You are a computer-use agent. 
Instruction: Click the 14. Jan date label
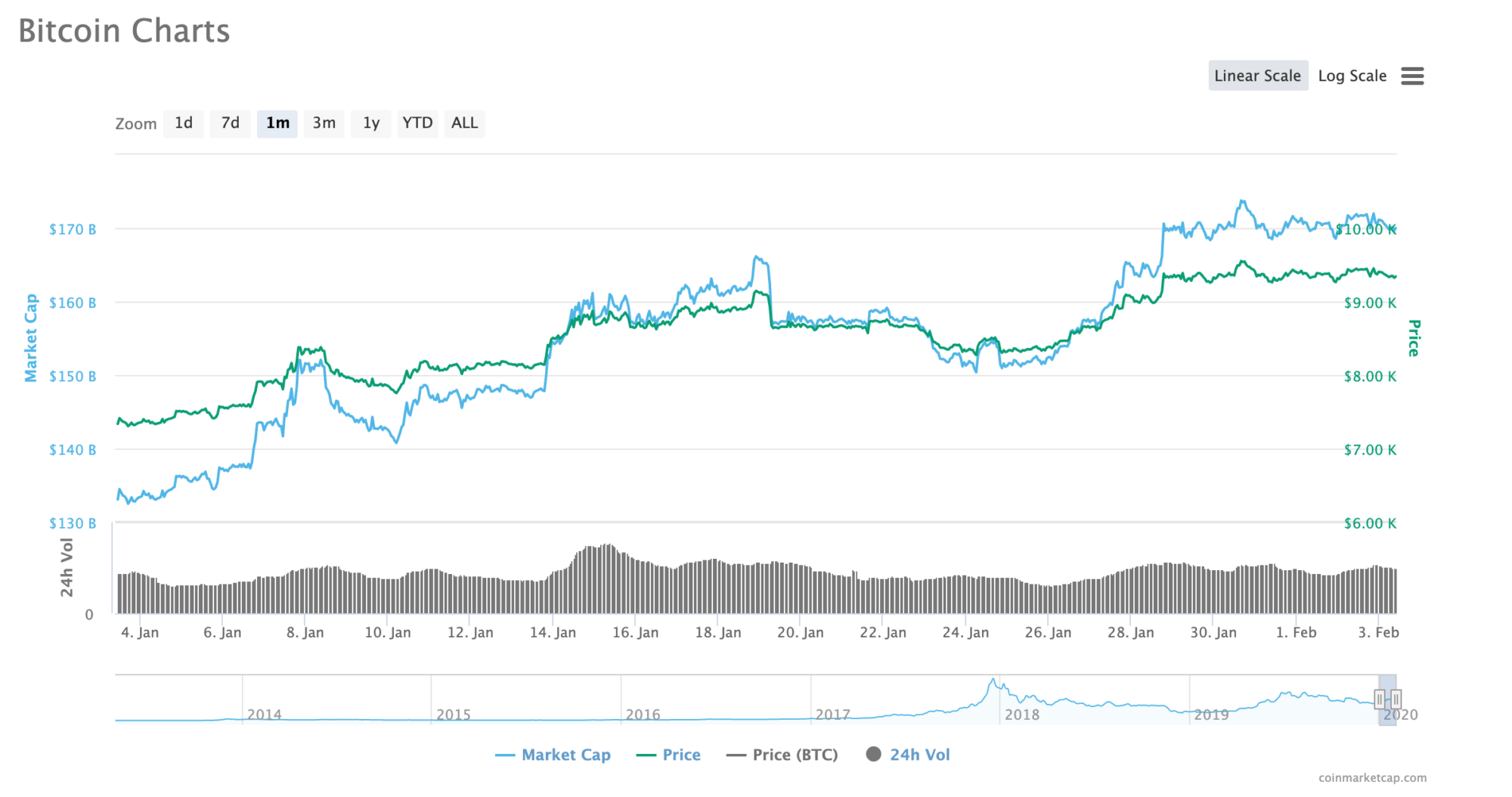[x=553, y=632]
